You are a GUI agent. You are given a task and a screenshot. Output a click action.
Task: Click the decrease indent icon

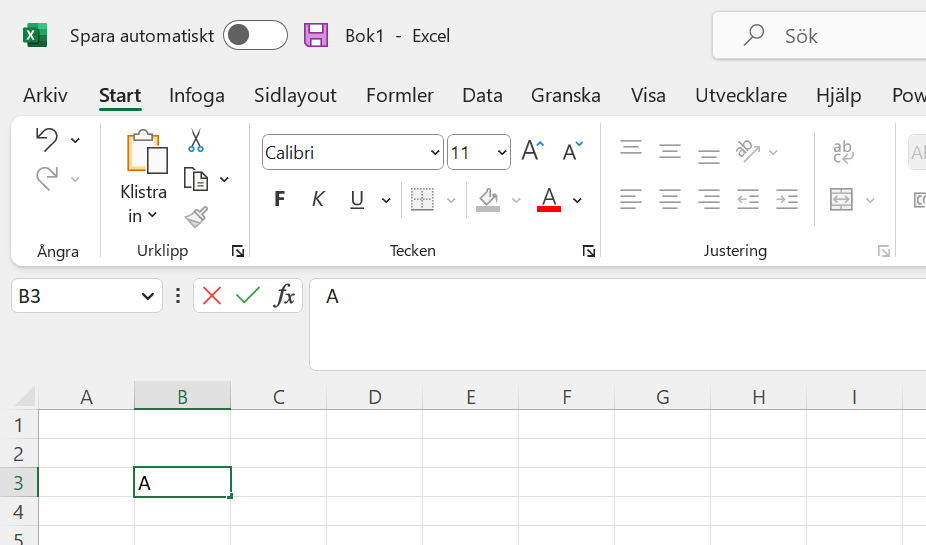point(748,199)
